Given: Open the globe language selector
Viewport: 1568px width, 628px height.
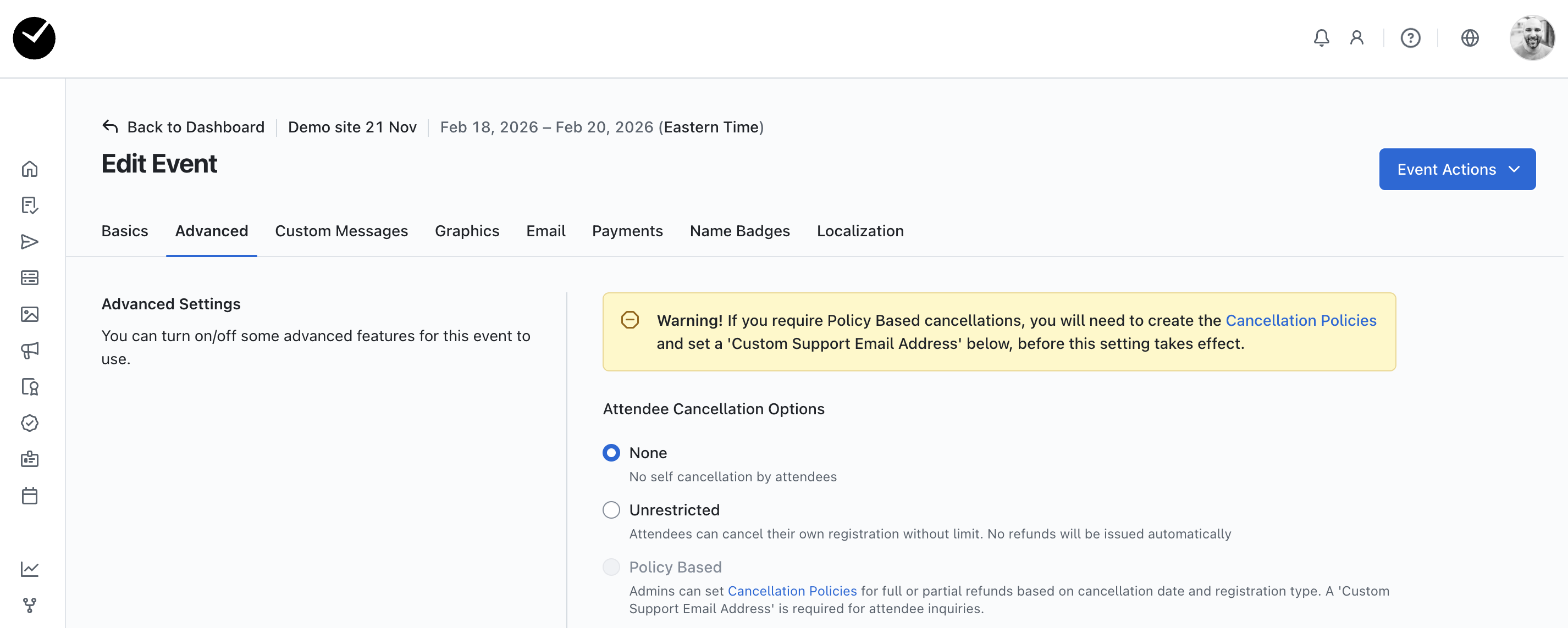Looking at the screenshot, I should tap(1470, 38).
